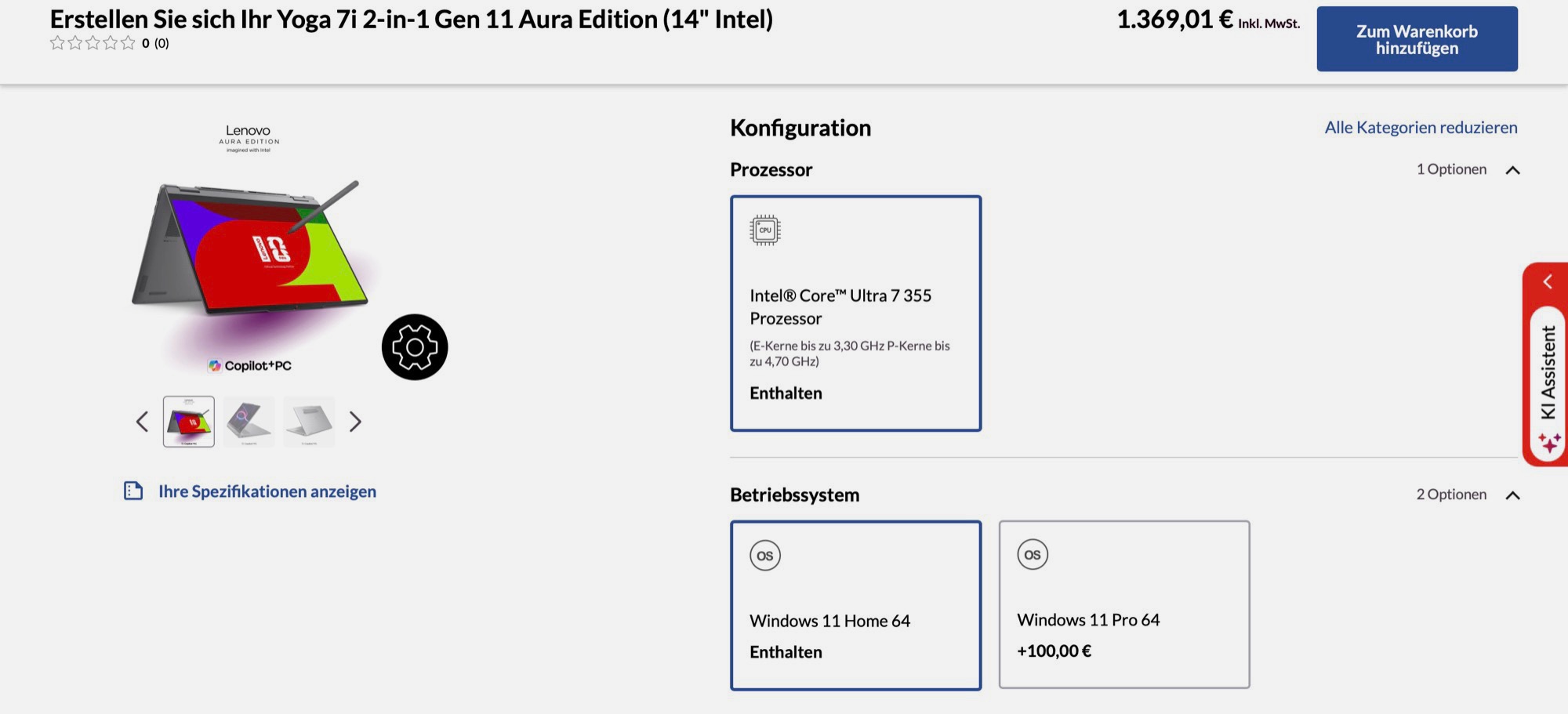The width and height of the screenshot is (1568, 714).
Task: Click the black gear configuration icon
Action: [x=415, y=347]
